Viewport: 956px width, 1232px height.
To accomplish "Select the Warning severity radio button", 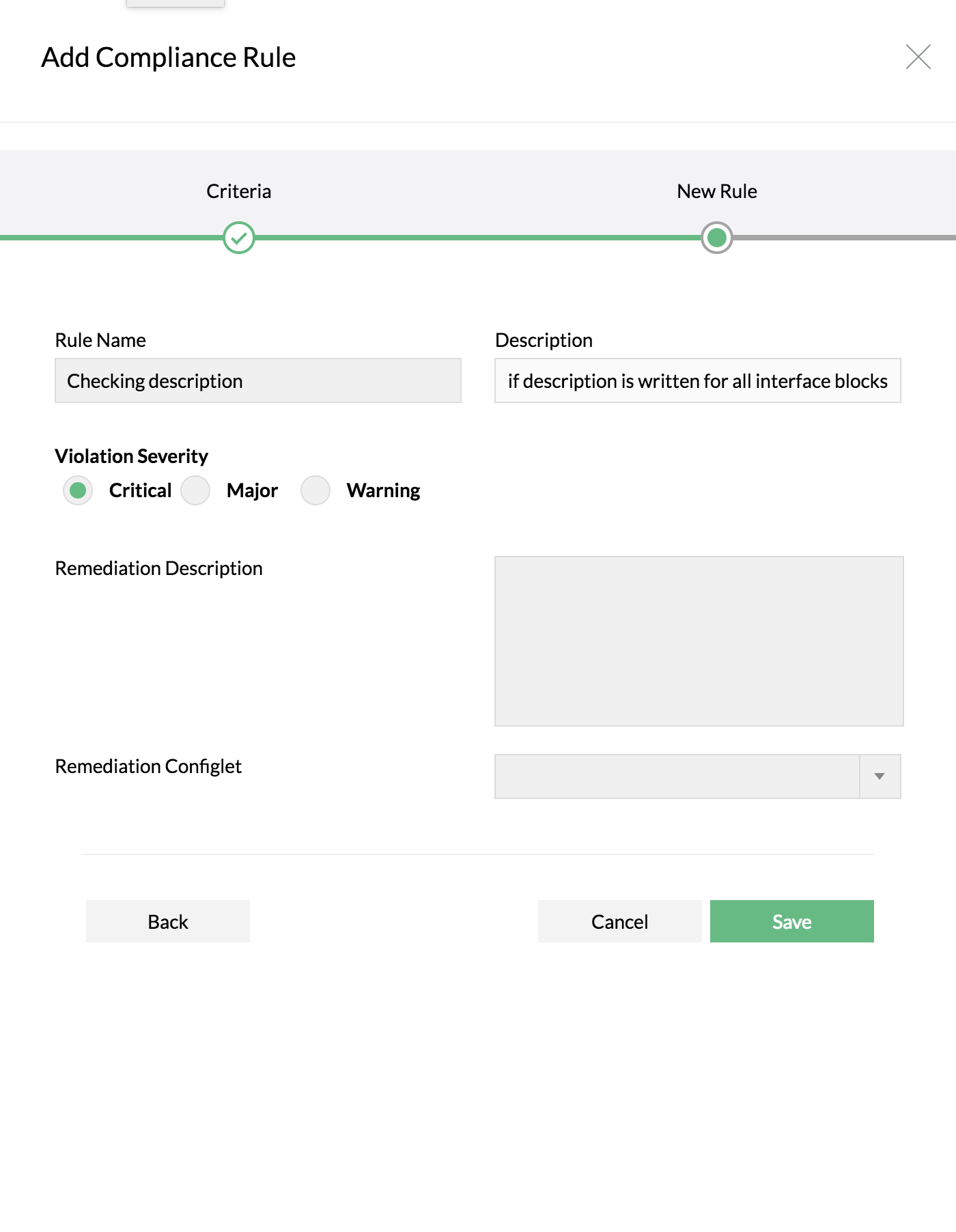I will pos(315,490).
